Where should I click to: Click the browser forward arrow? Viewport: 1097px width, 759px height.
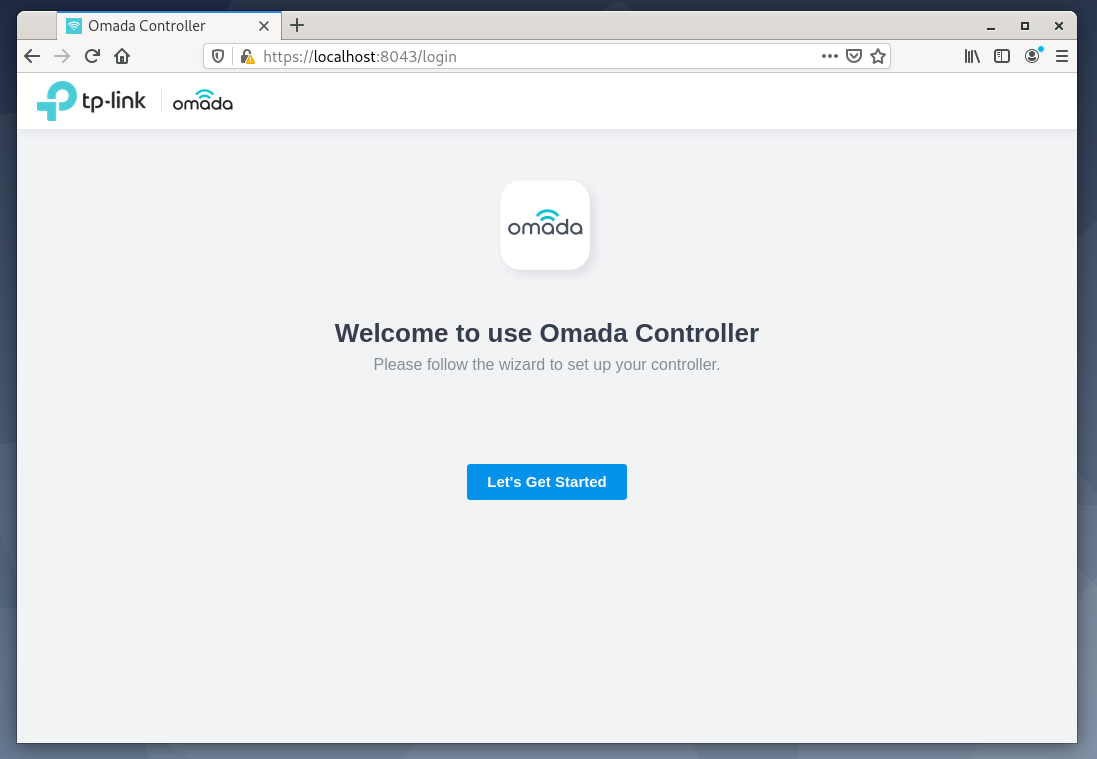(x=62, y=57)
